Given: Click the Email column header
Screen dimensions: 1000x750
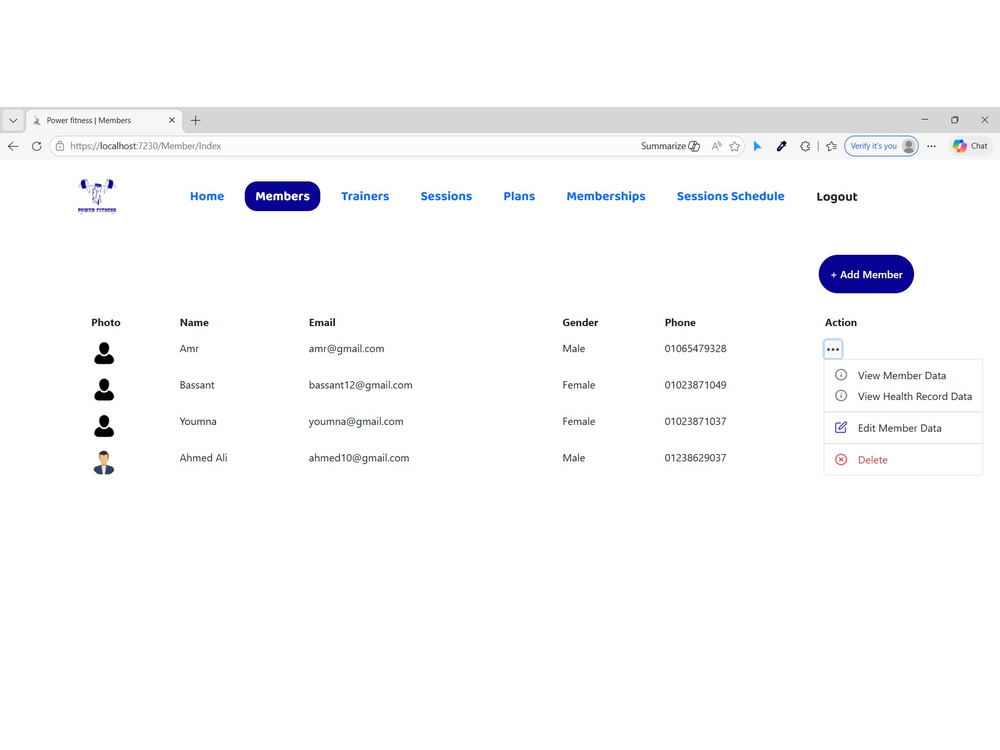Looking at the screenshot, I should point(322,323).
